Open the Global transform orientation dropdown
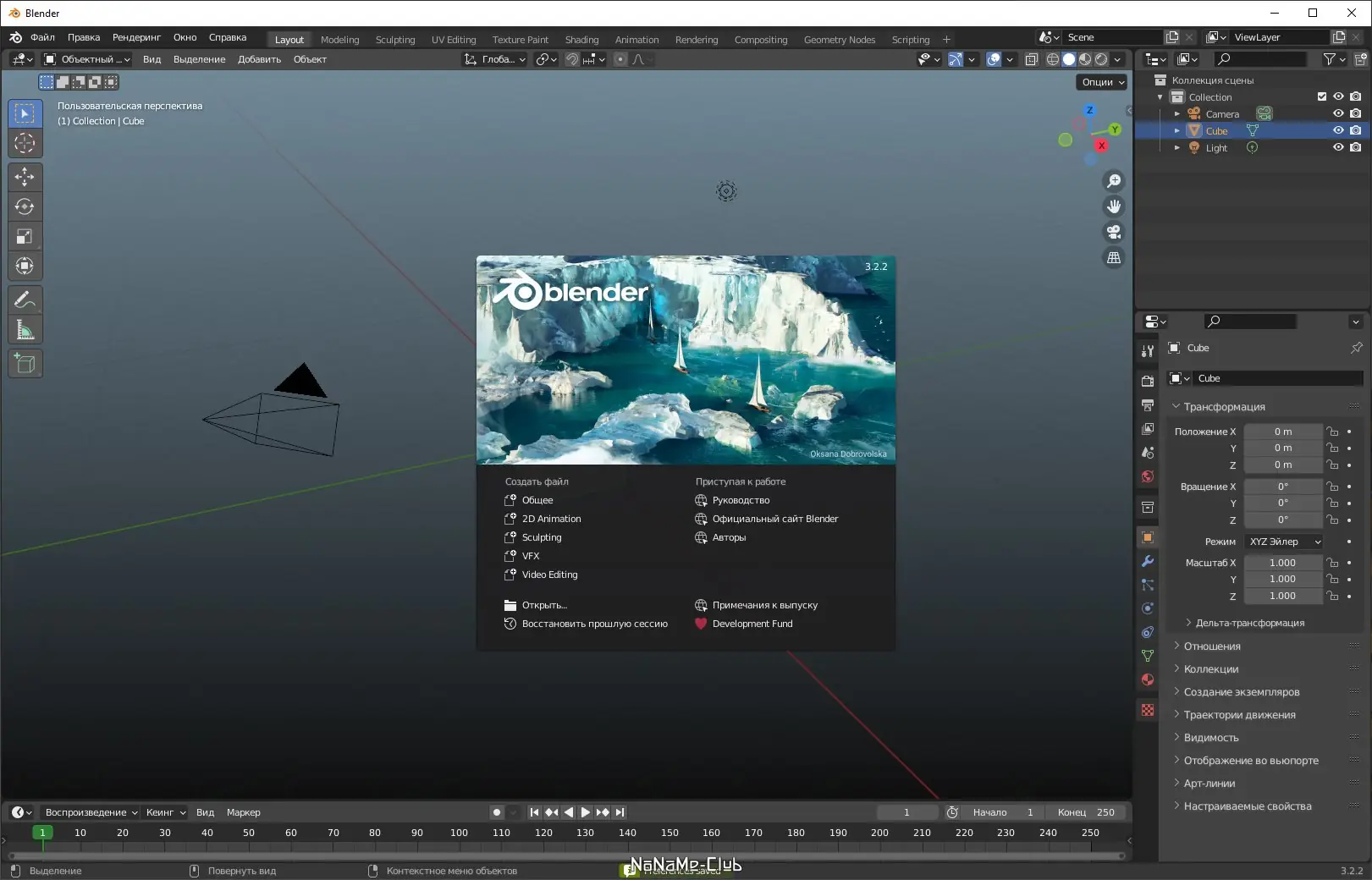This screenshot has width=1372, height=880. click(x=495, y=59)
